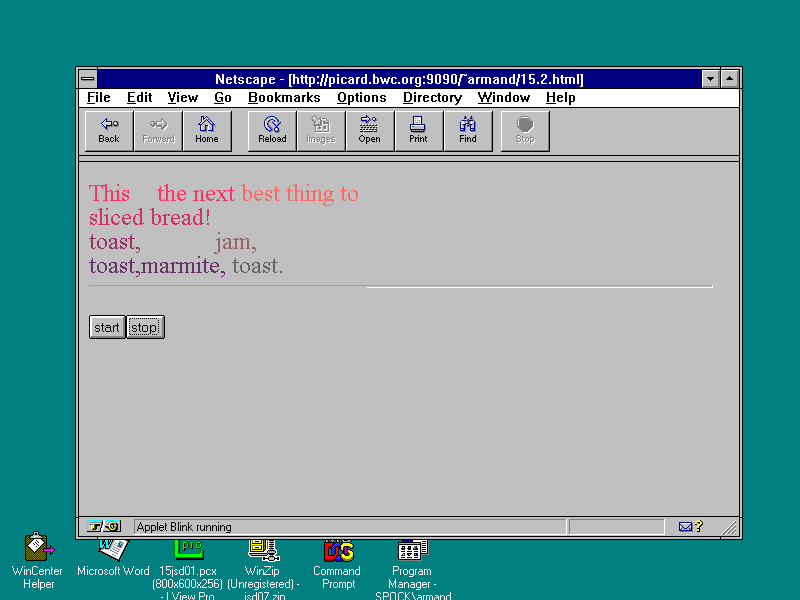This screenshot has width=800, height=600.
Task: Minimize Netscape with the down arrow
Action: point(711,79)
